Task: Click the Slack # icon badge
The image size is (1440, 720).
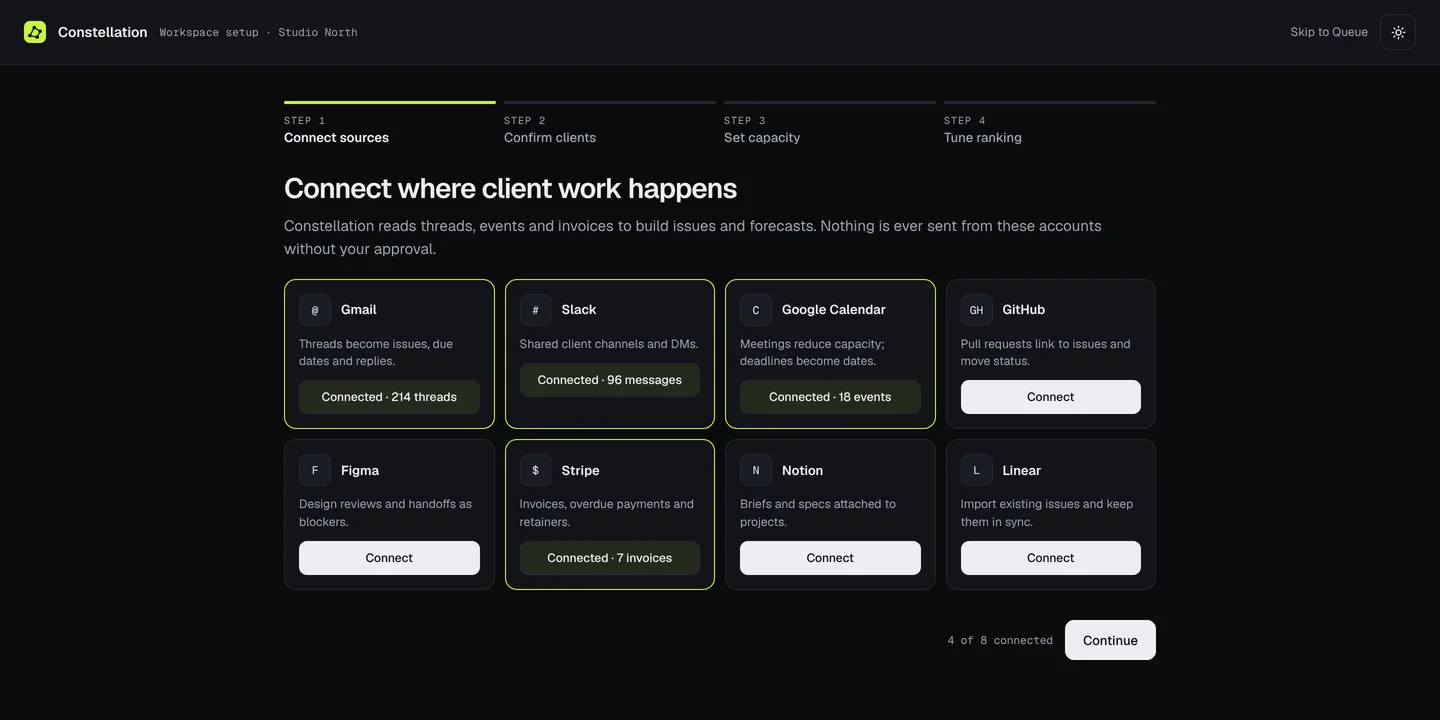Action: pos(535,310)
